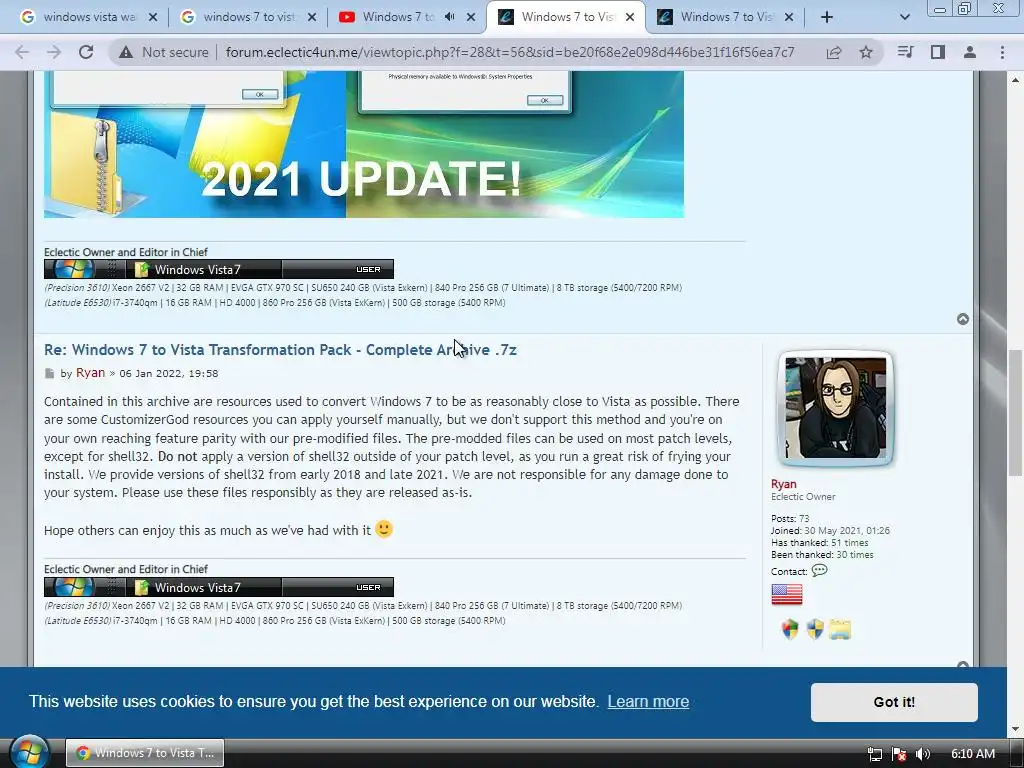Open author Ryan's profile link by date
Viewport: 1024px width, 768px height.
coord(90,373)
